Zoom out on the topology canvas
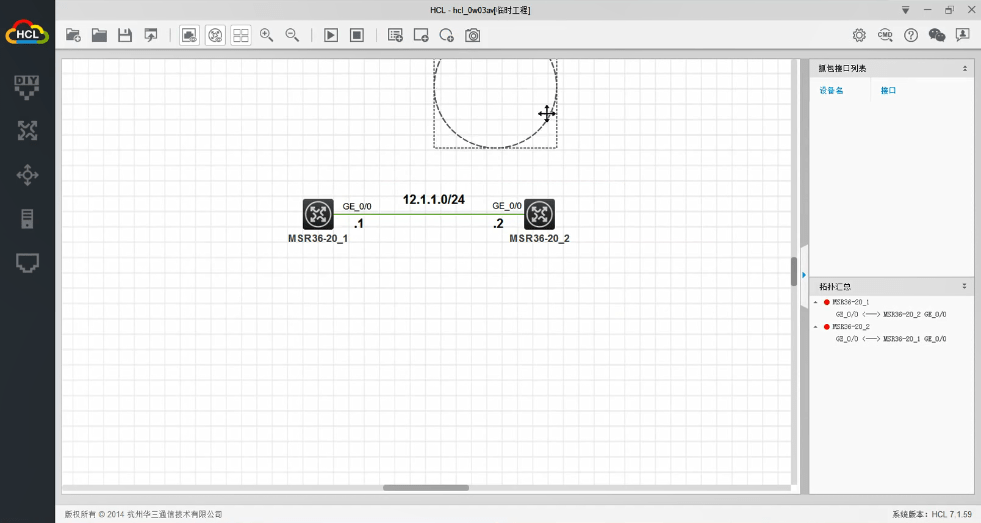Viewport: 981px width, 523px height. [x=293, y=35]
